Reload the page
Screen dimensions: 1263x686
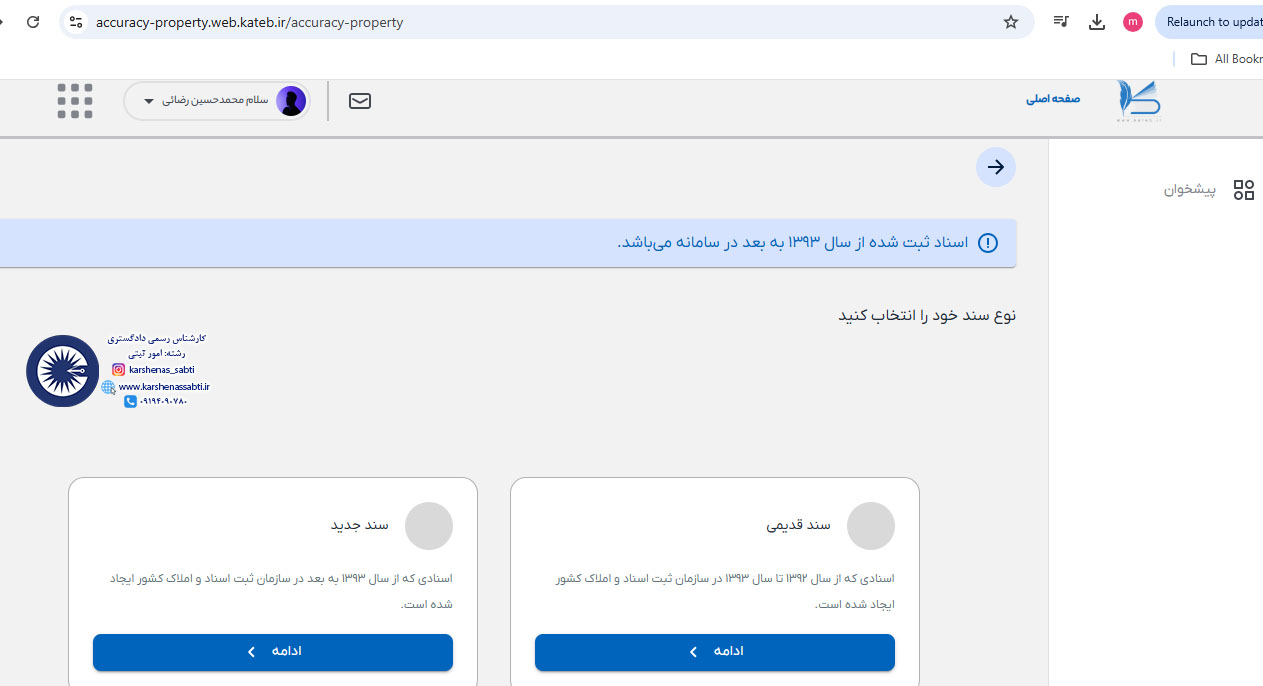point(33,22)
